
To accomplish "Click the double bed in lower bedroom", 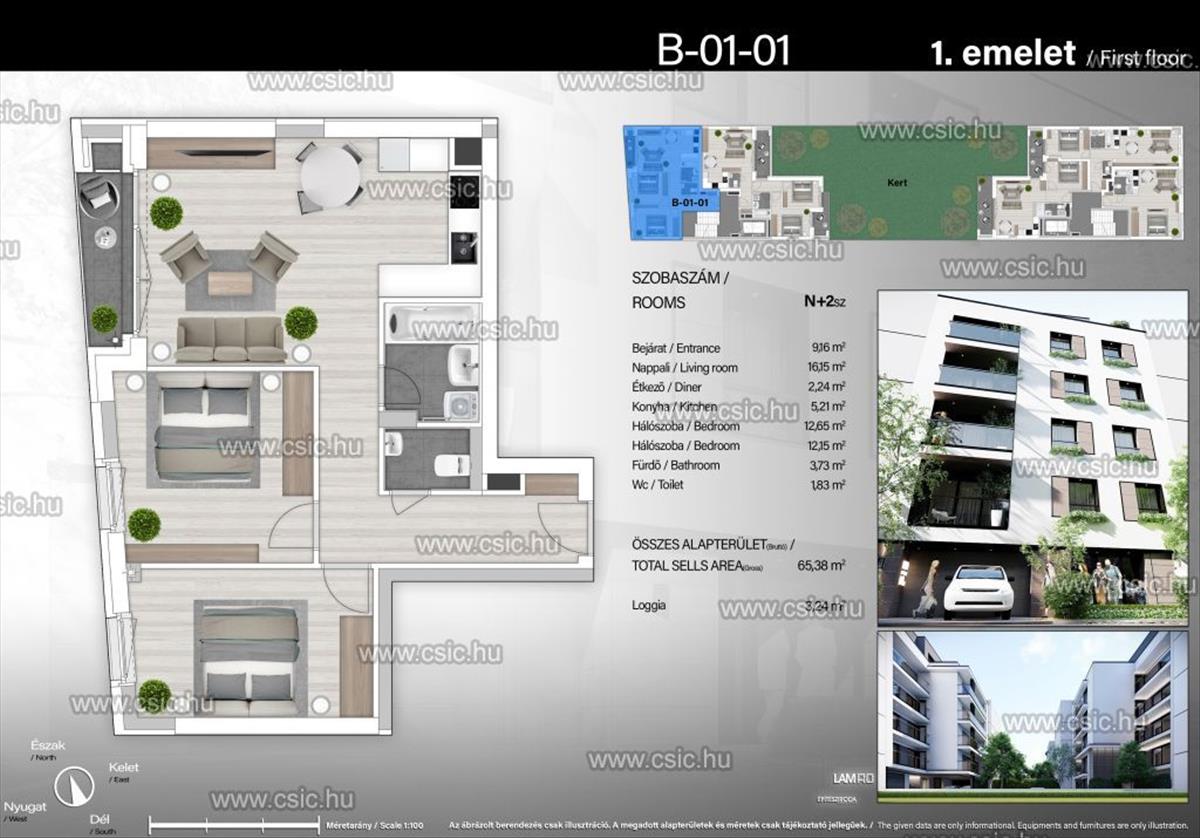I will (249, 655).
